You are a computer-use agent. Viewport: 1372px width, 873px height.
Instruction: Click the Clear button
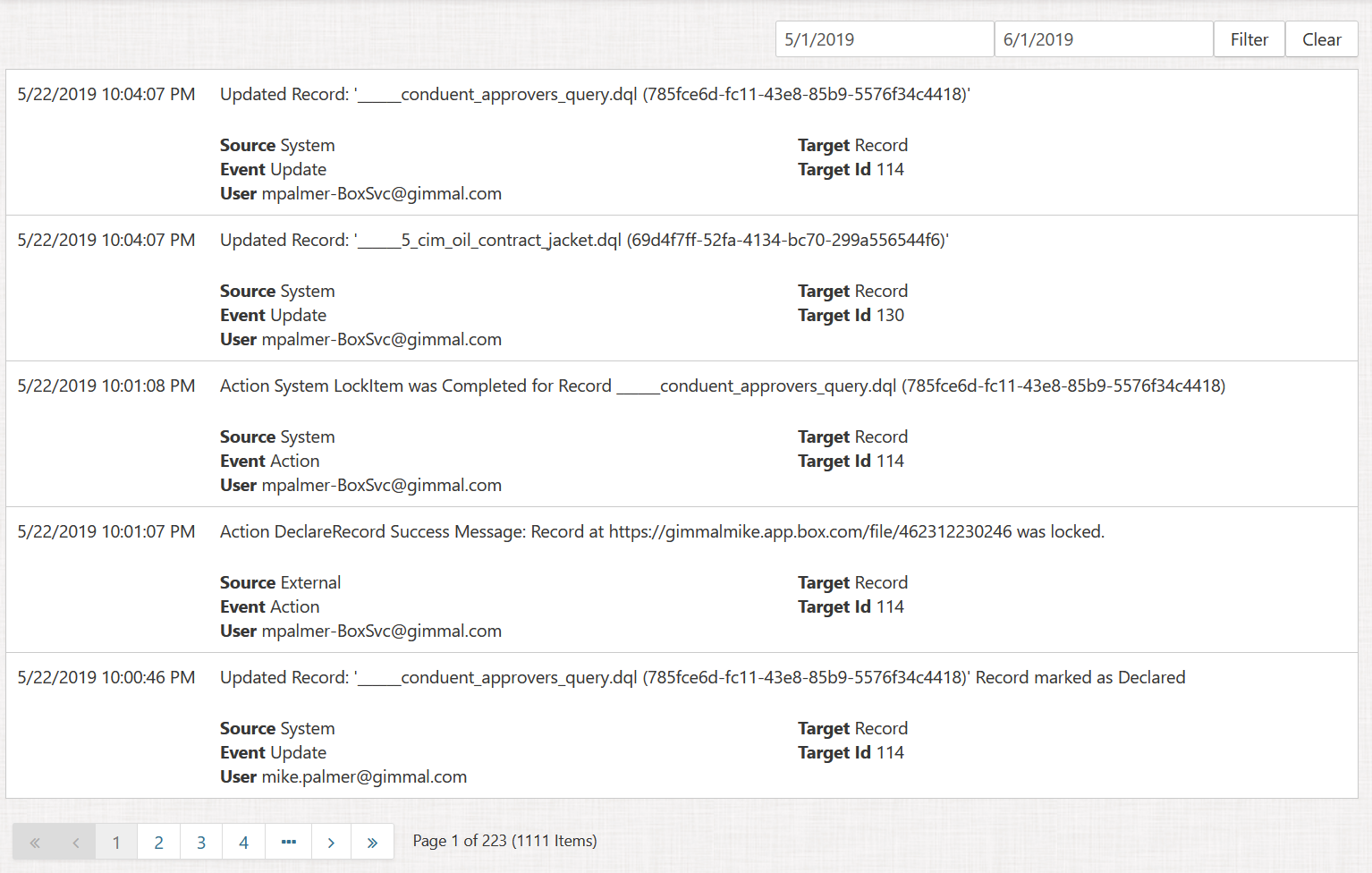click(x=1321, y=39)
